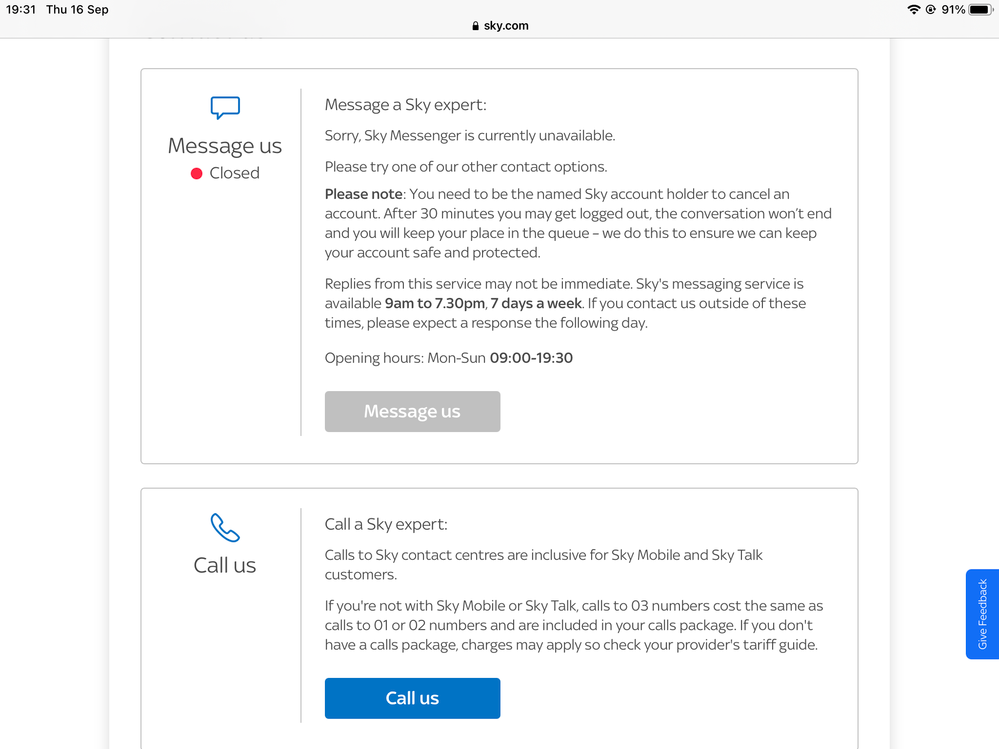This screenshot has height=749, width=999.
Task: Click the 'Message a Sky expert:' heading
Action: [405, 105]
